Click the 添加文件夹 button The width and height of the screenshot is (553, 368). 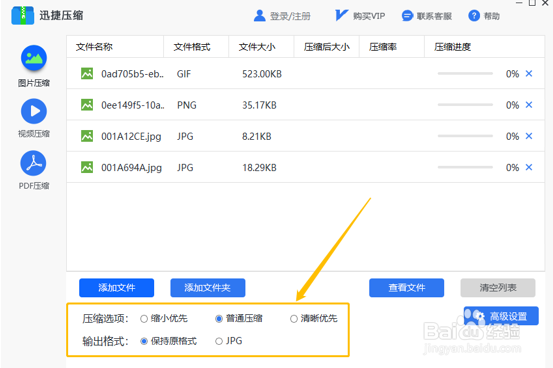tap(208, 288)
